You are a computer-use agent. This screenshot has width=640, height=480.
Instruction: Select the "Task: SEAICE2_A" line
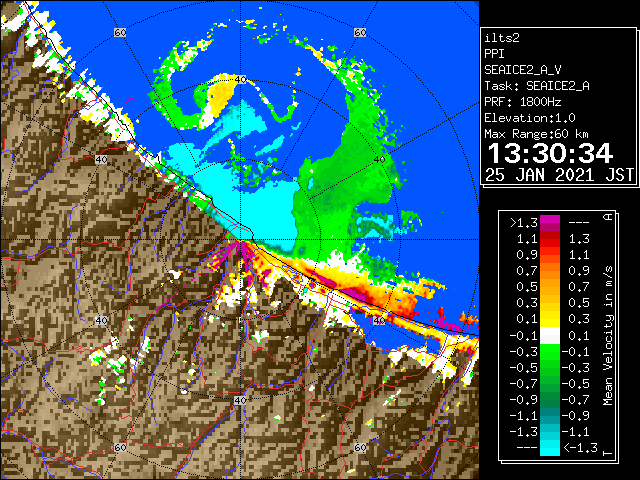click(x=537, y=86)
